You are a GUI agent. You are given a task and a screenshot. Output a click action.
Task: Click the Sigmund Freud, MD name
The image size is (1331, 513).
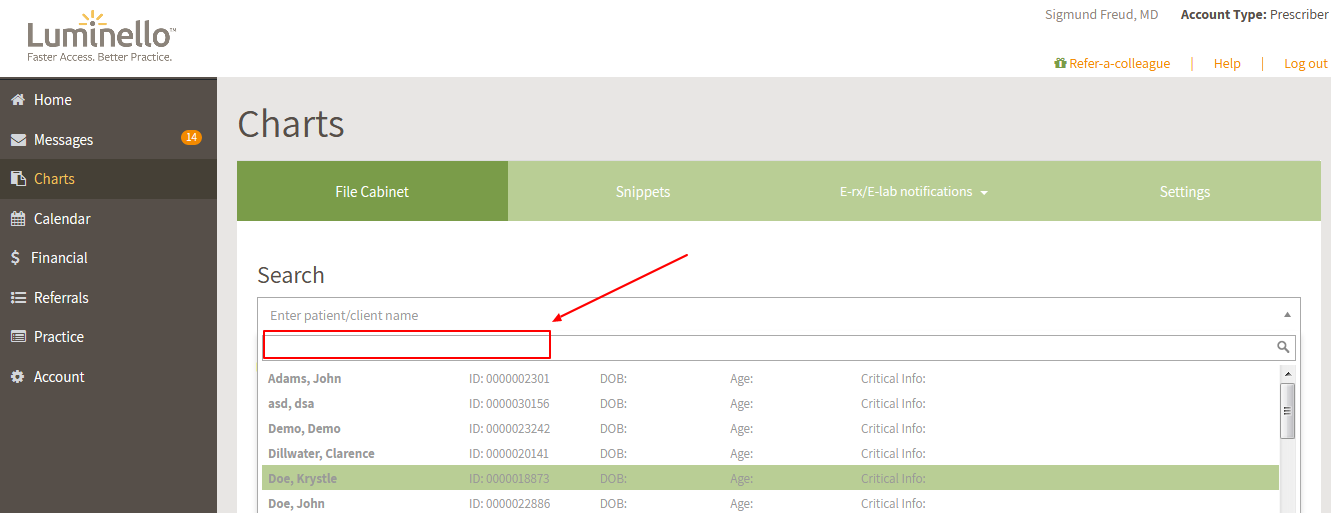tap(1101, 14)
